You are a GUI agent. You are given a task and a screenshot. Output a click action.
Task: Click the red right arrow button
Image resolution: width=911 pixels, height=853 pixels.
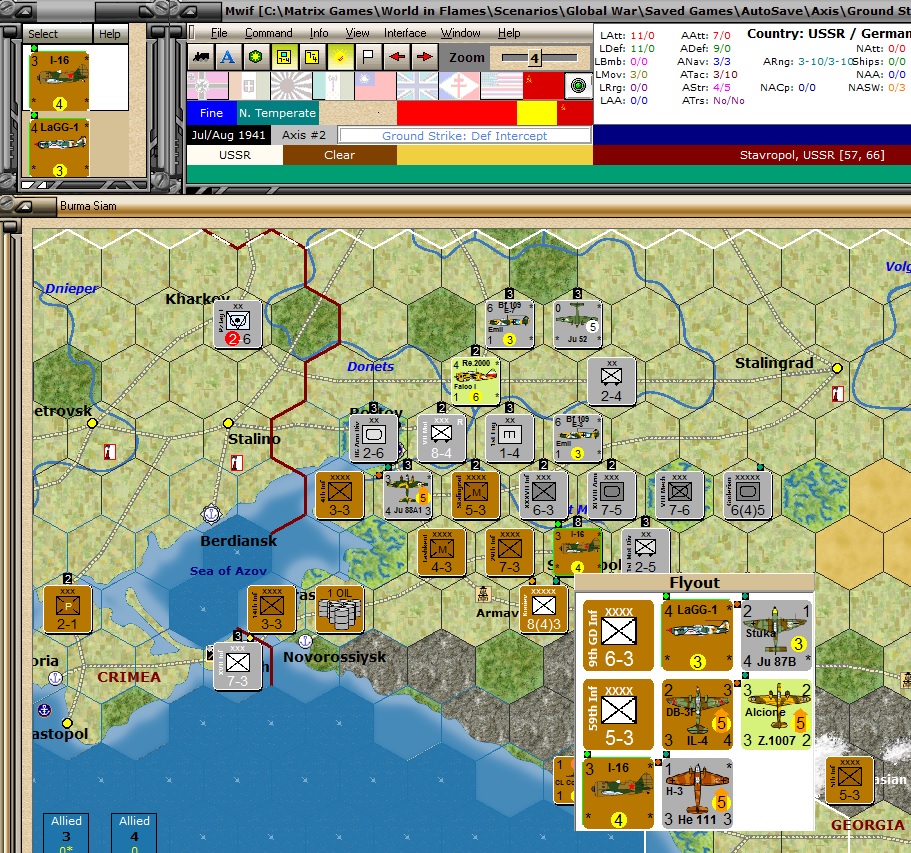click(425, 57)
